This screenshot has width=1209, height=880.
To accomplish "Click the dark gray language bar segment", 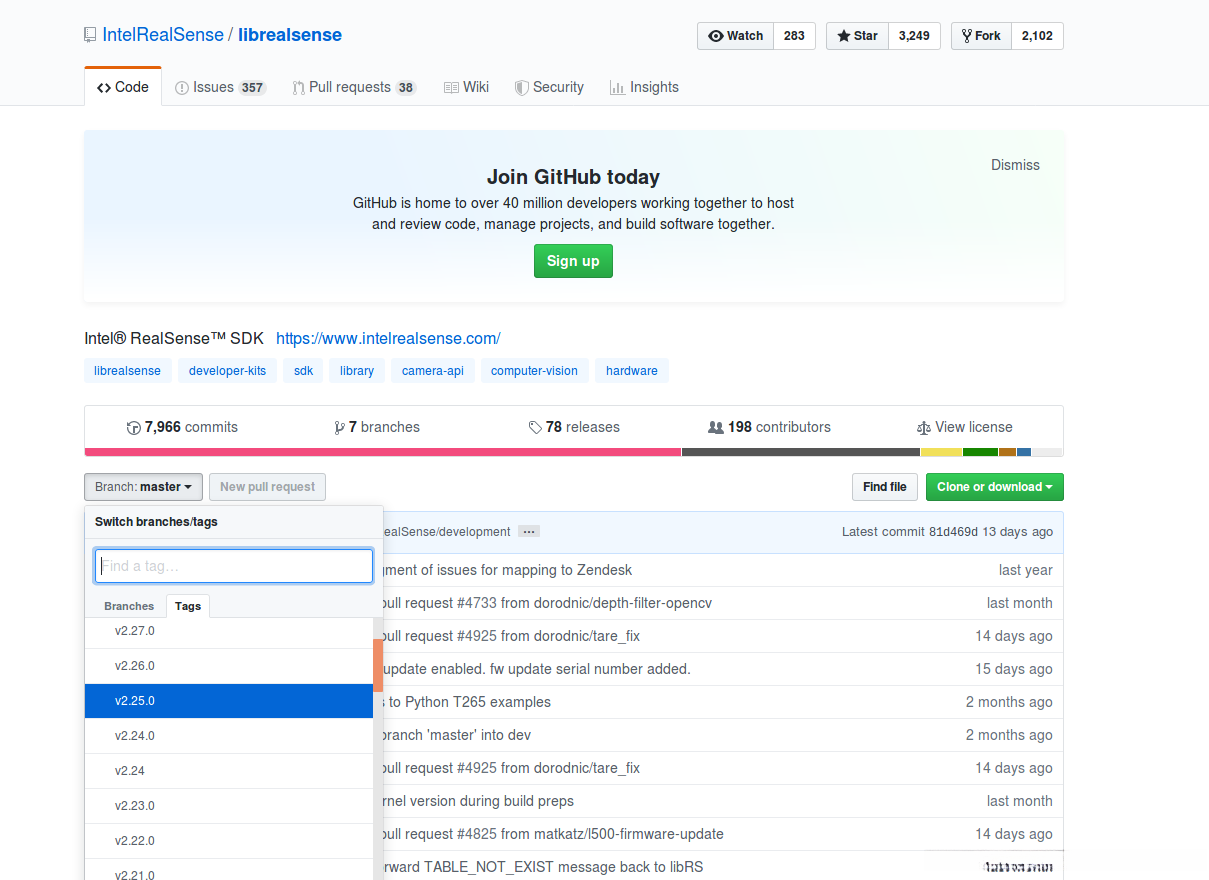I will click(x=801, y=452).
